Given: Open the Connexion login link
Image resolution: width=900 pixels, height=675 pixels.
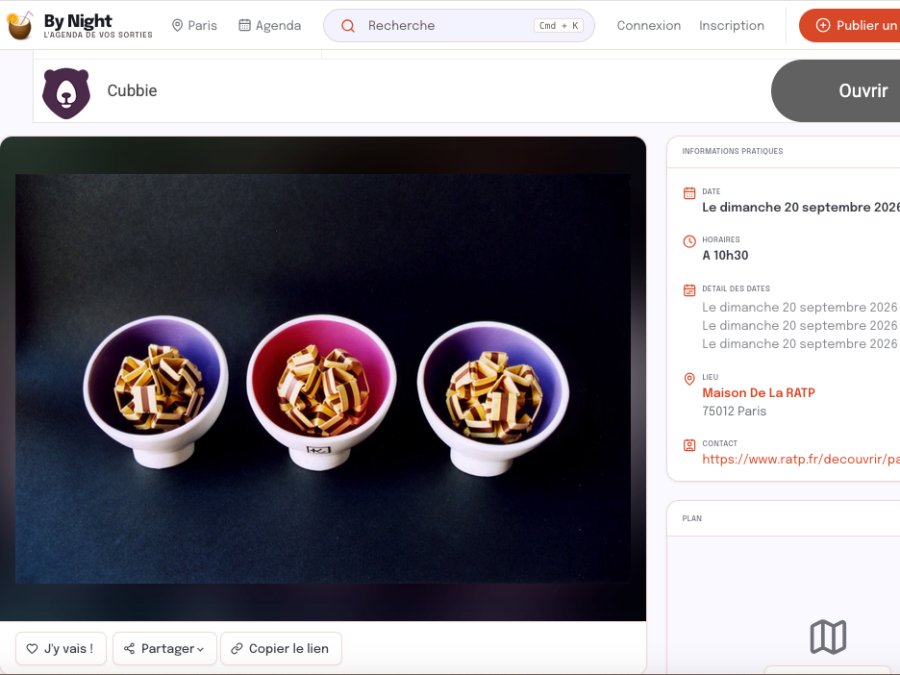Looking at the screenshot, I should 649,25.
